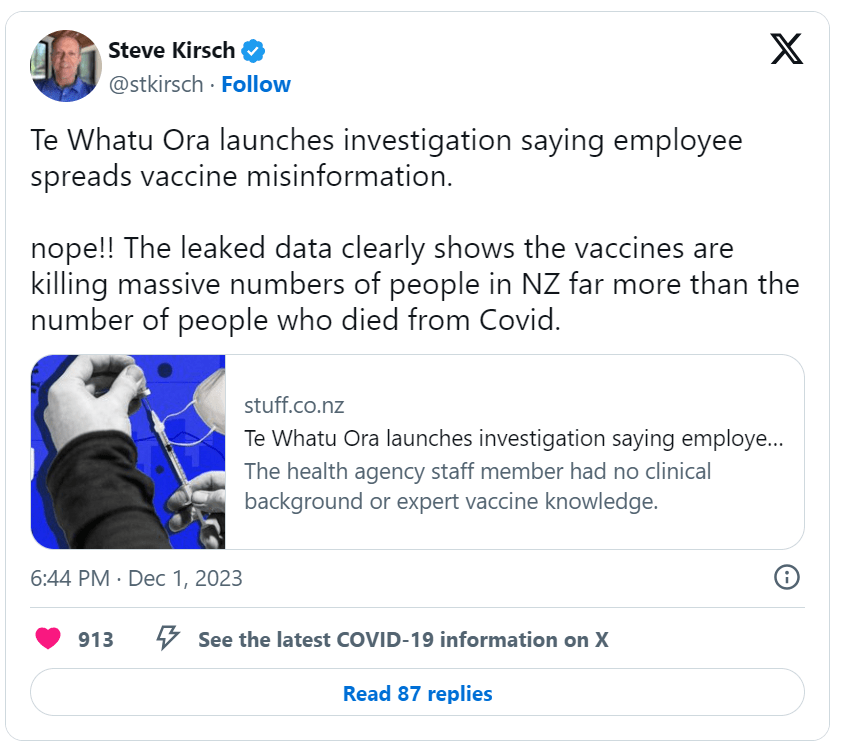
Task: Open the stuff.co.nz domain label
Action: click(x=293, y=405)
